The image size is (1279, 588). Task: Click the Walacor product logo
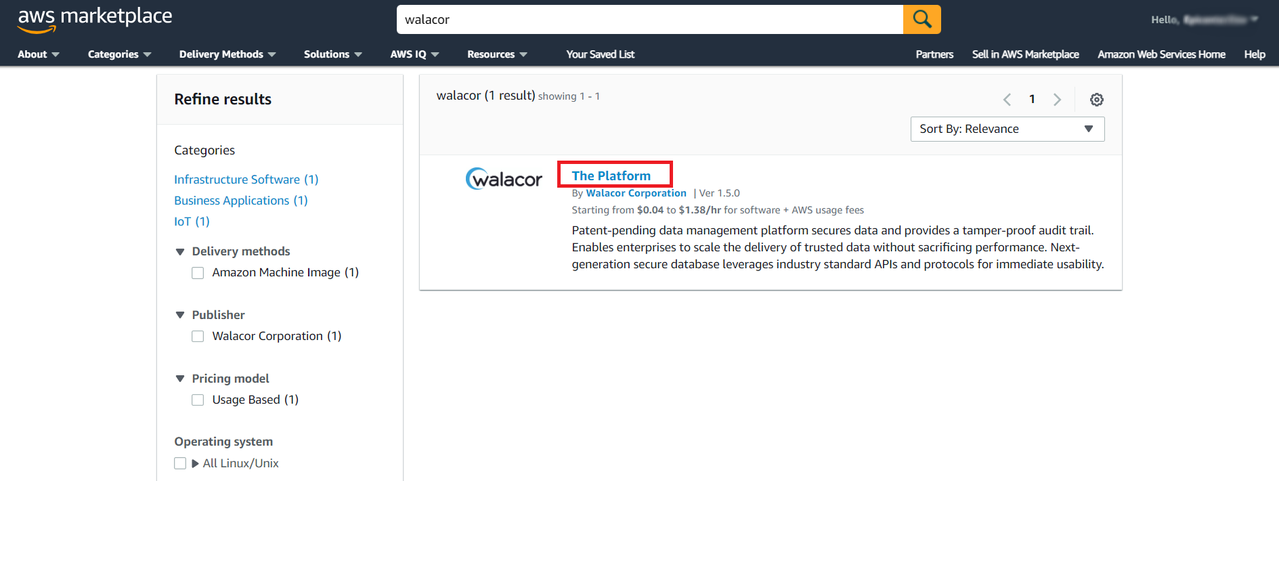[x=504, y=179]
